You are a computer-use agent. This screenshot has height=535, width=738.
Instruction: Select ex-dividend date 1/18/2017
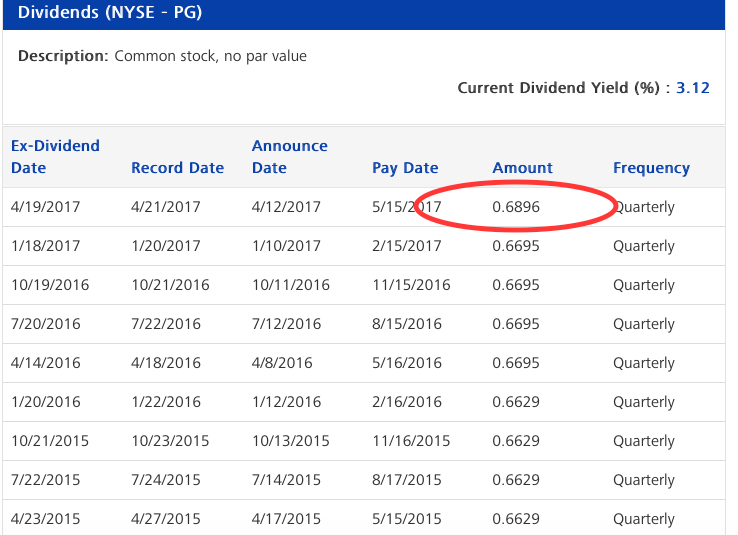tap(46, 246)
